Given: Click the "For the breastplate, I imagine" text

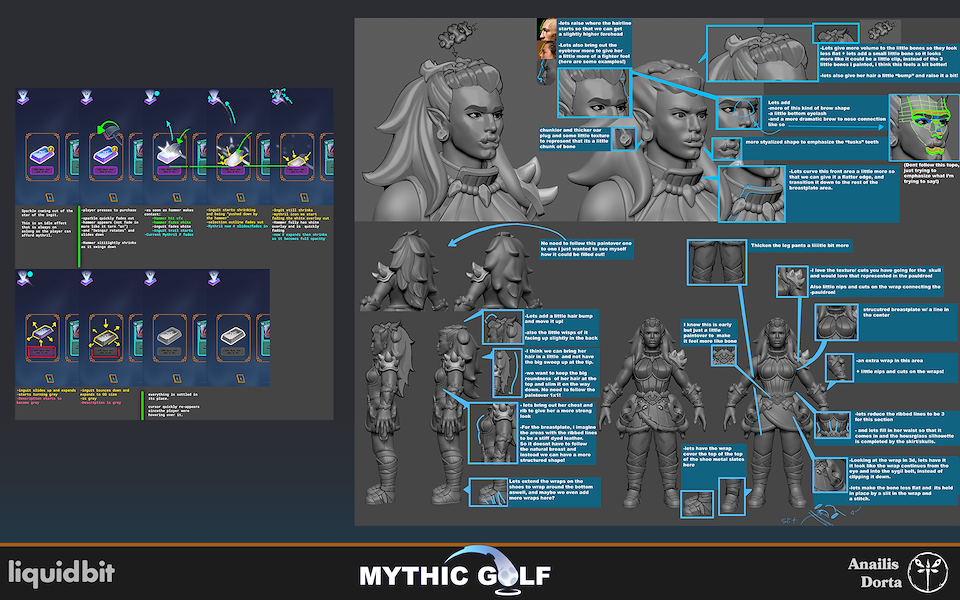Looking at the screenshot, I should tap(559, 444).
